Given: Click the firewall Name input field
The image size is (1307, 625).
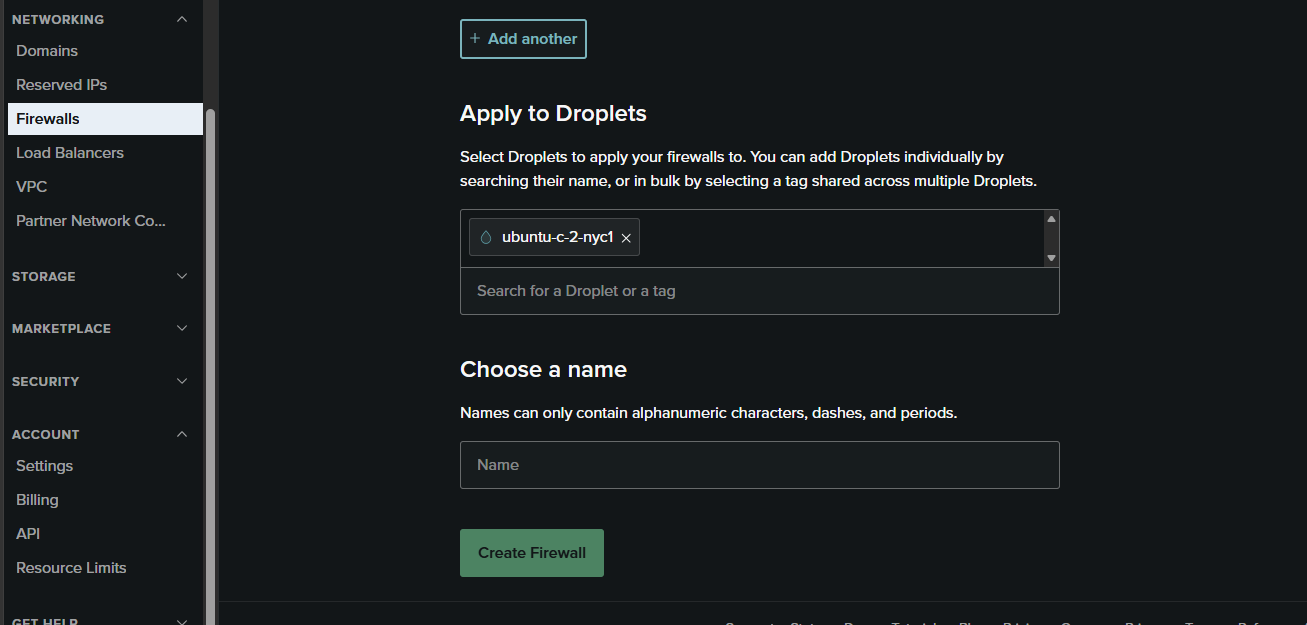Looking at the screenshot, I should coord(759,465).
